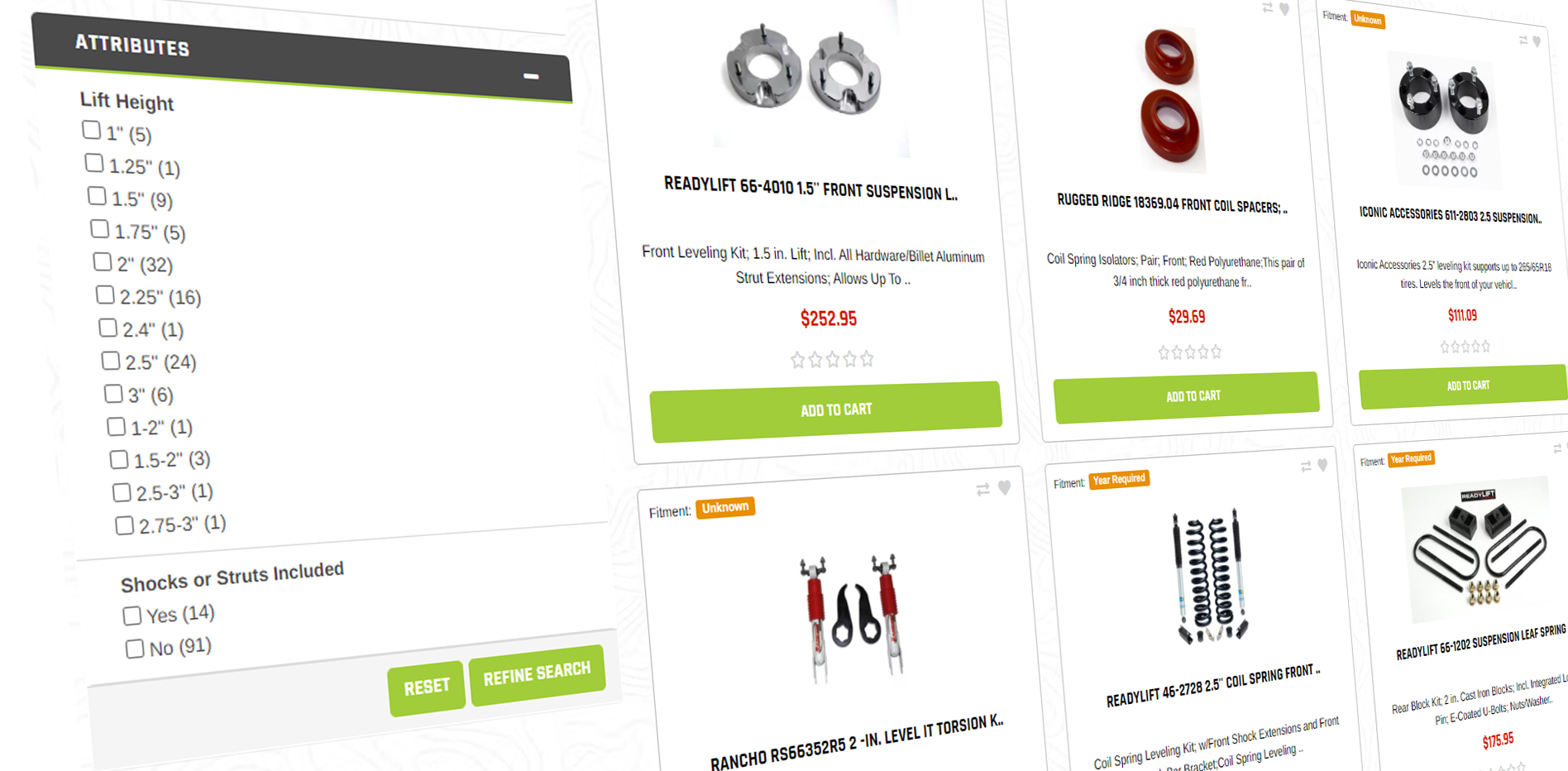Tick the 2.5" (24) lift height option
The width and height of the screenshot is (1568, 771).
110,361
